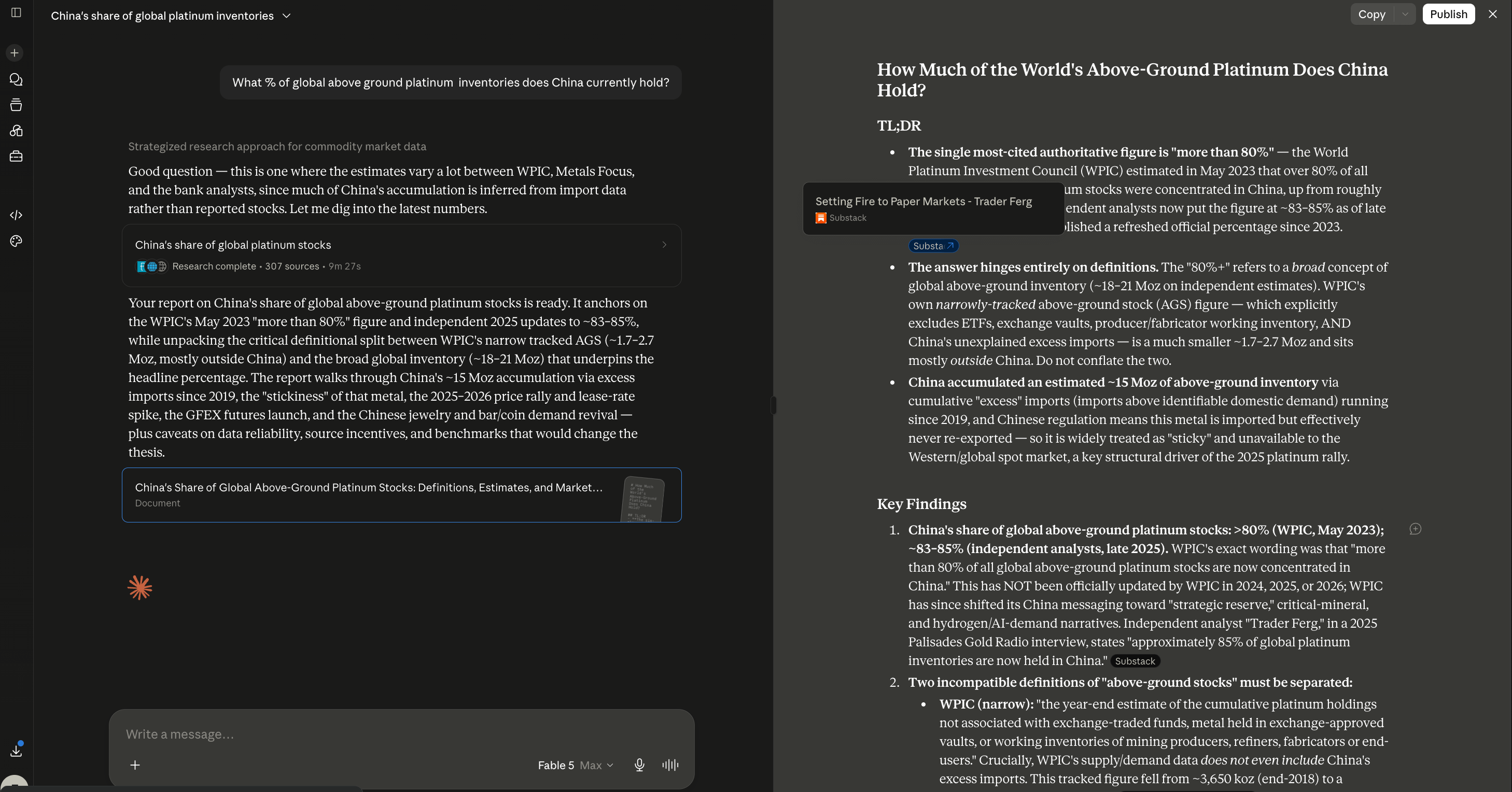Close the report panel with X
1512x792 pixels.
pos(1493,14)
